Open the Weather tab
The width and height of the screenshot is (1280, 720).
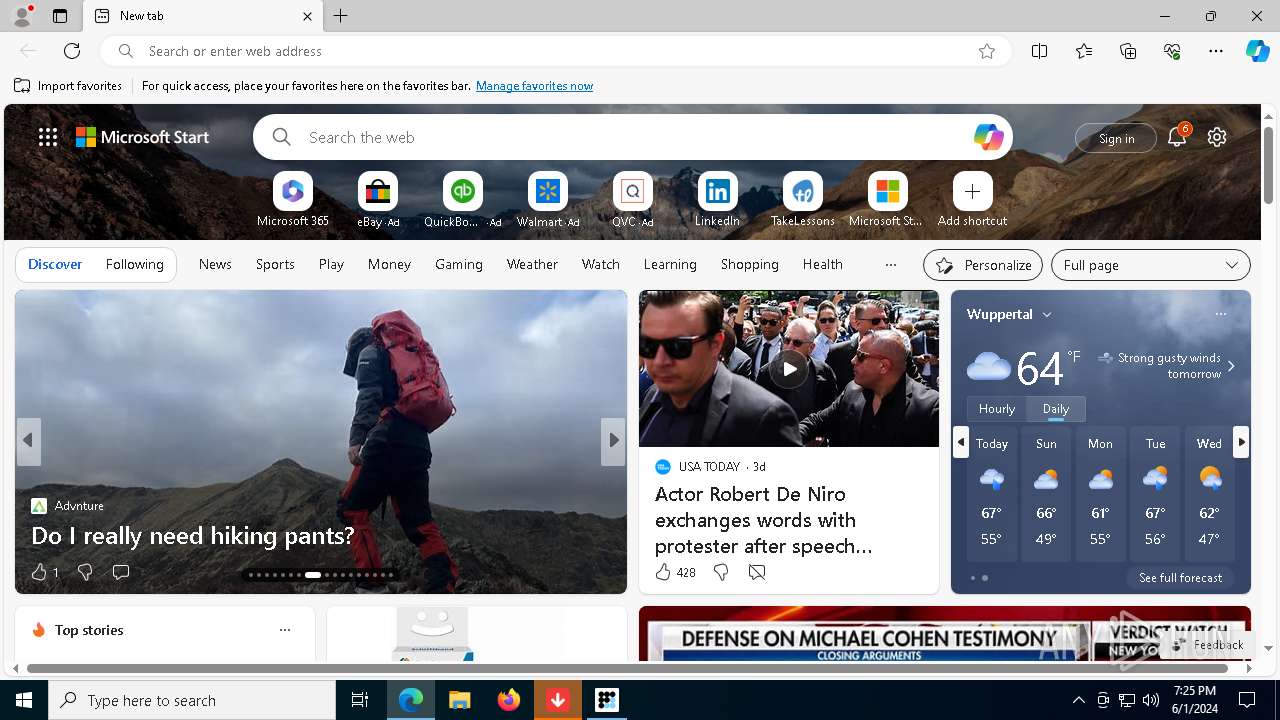tap(532, 264)
